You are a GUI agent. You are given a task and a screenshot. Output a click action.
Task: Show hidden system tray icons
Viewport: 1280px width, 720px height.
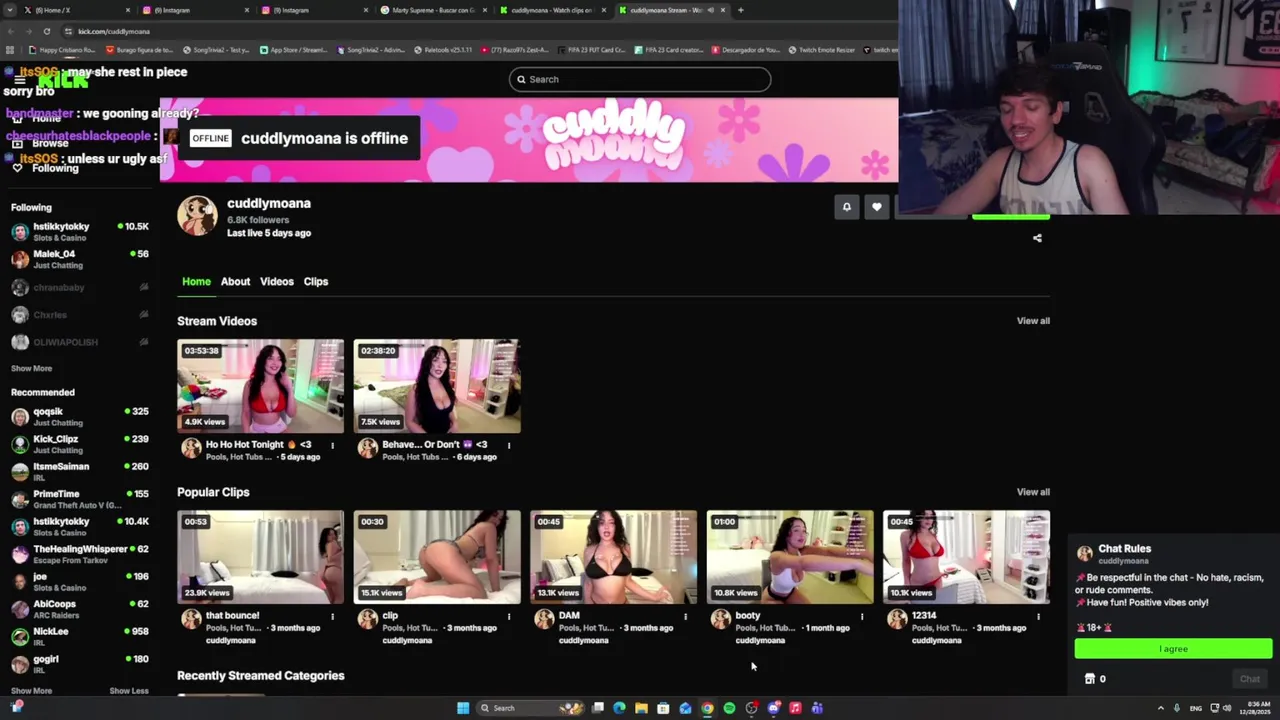(1161, 708)
